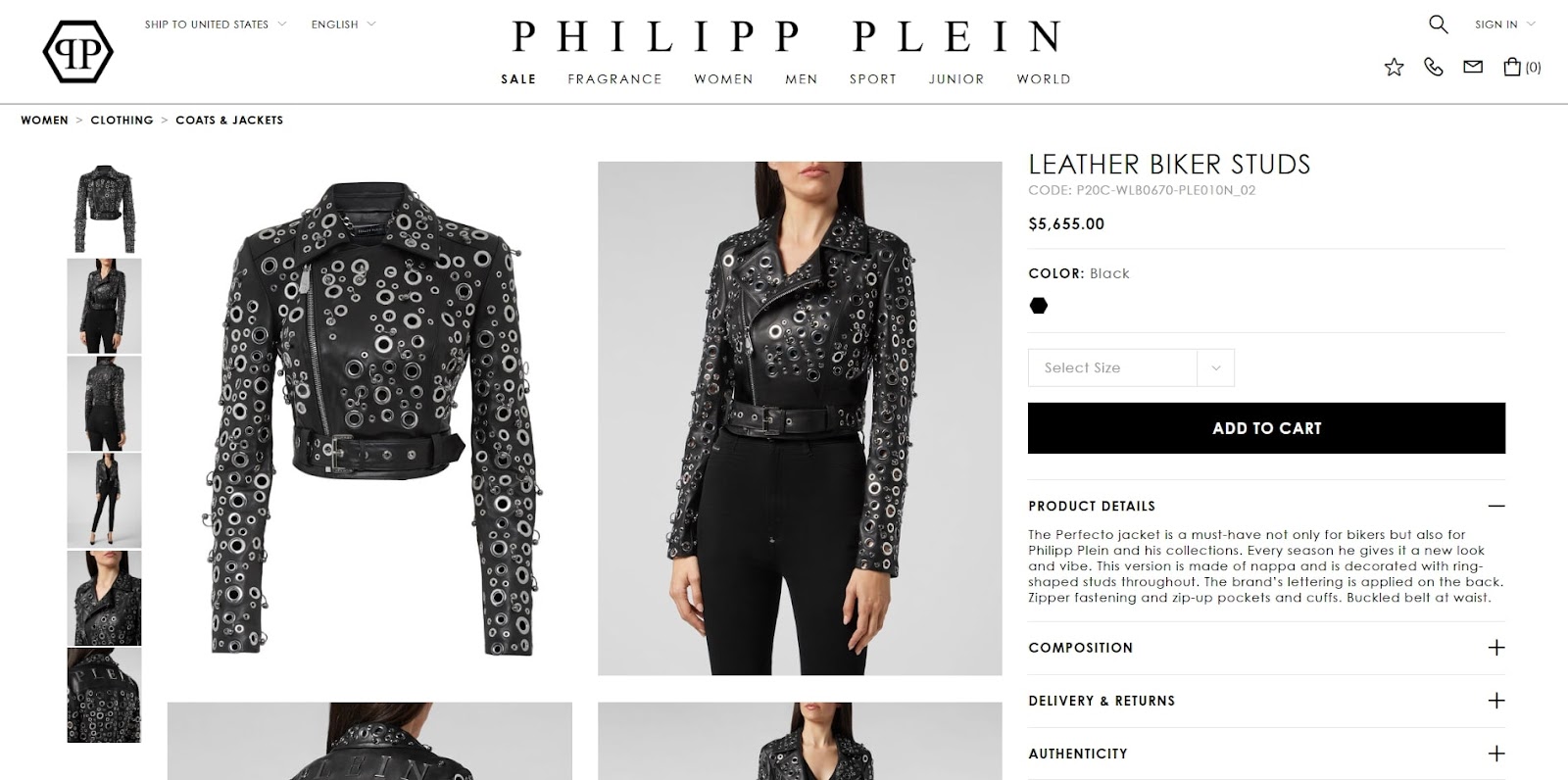Open the English language dropdown

tap(343, 24)
